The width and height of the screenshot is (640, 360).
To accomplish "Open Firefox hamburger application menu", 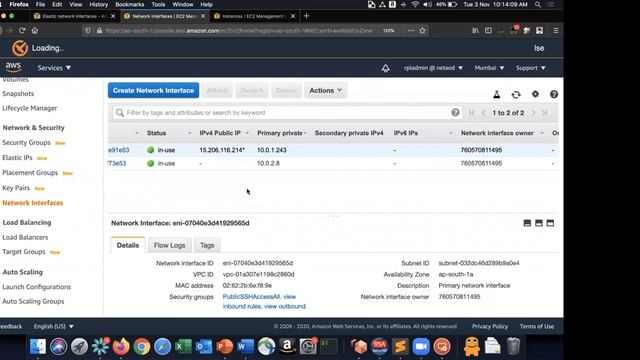I will [556, 30].
